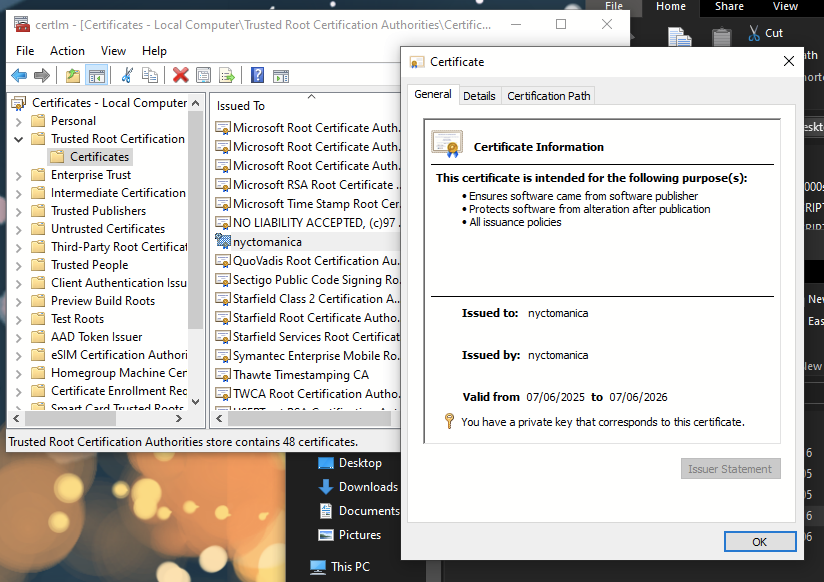The width and height of the screenshot is (824, 582).
Task: Click the Export List toolbar icon
Action: click(227, 76)
